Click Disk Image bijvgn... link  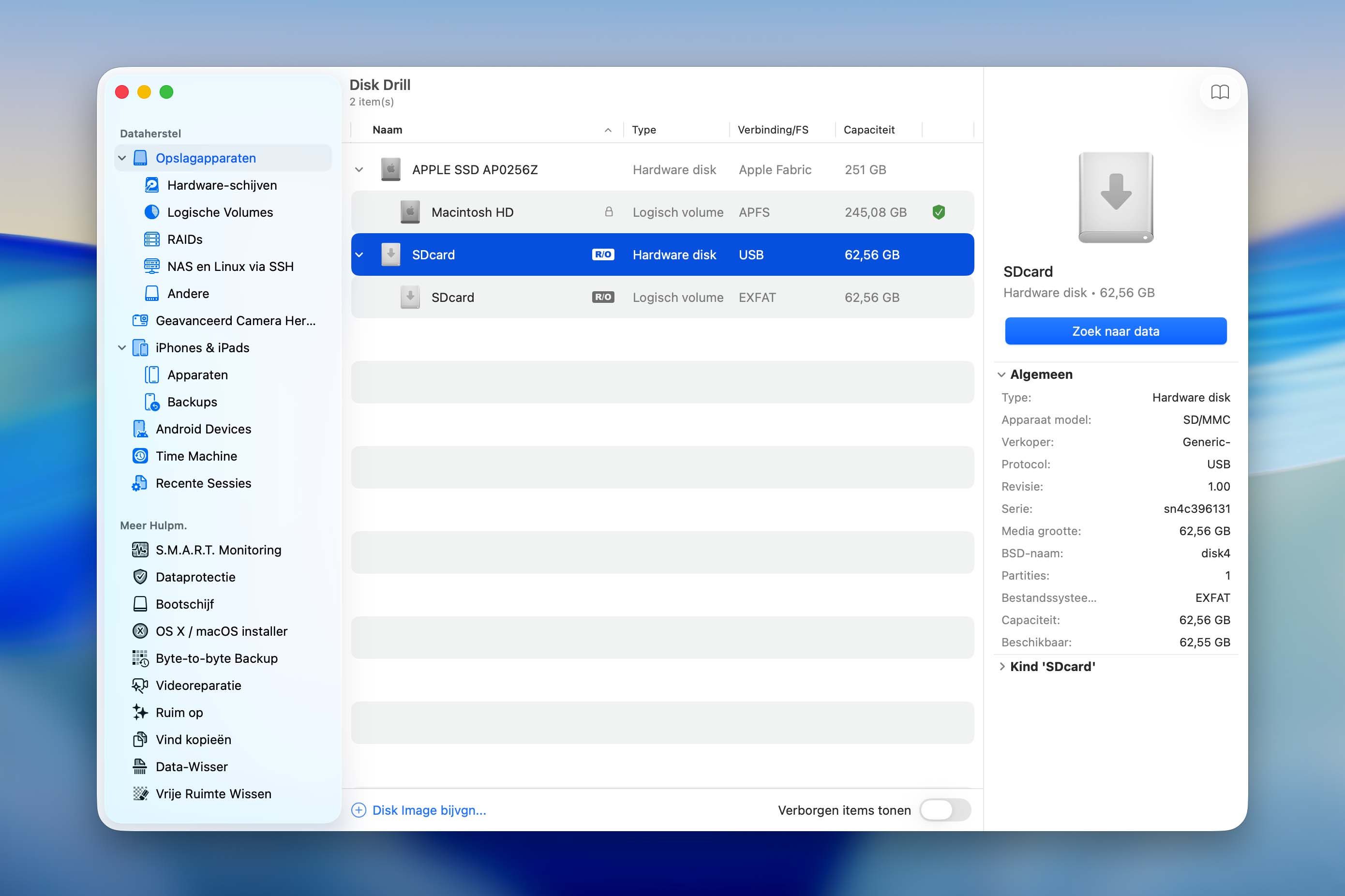pyautogui.click(x=418, y=810)
